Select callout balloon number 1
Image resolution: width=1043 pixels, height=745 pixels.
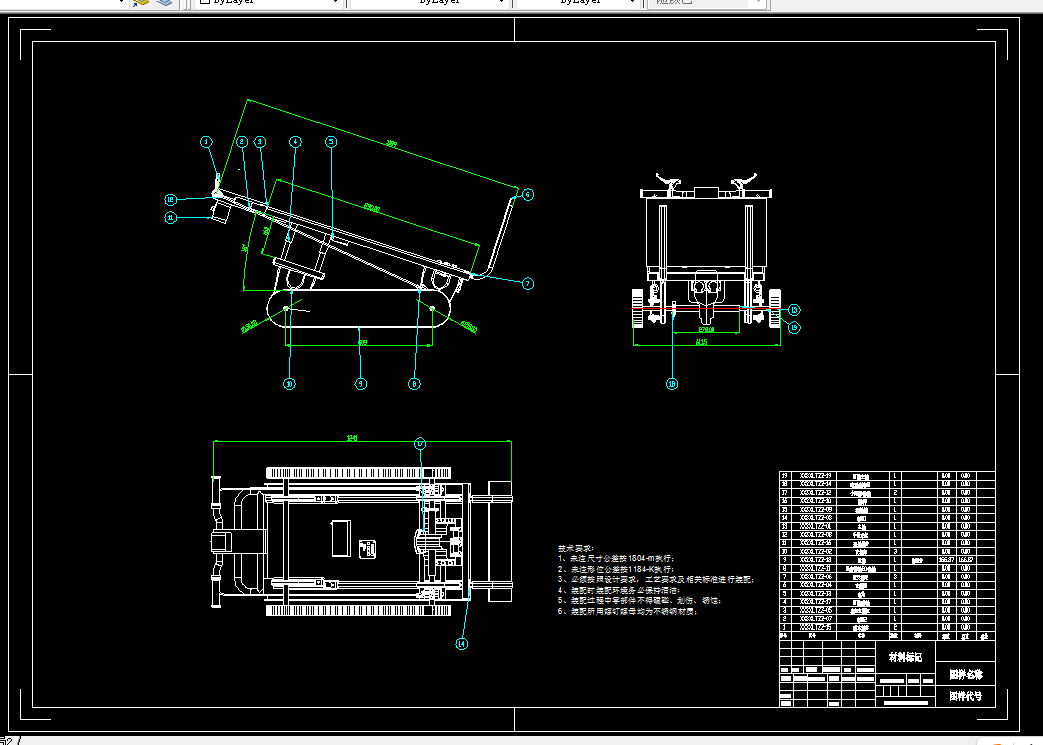(206, 142)
